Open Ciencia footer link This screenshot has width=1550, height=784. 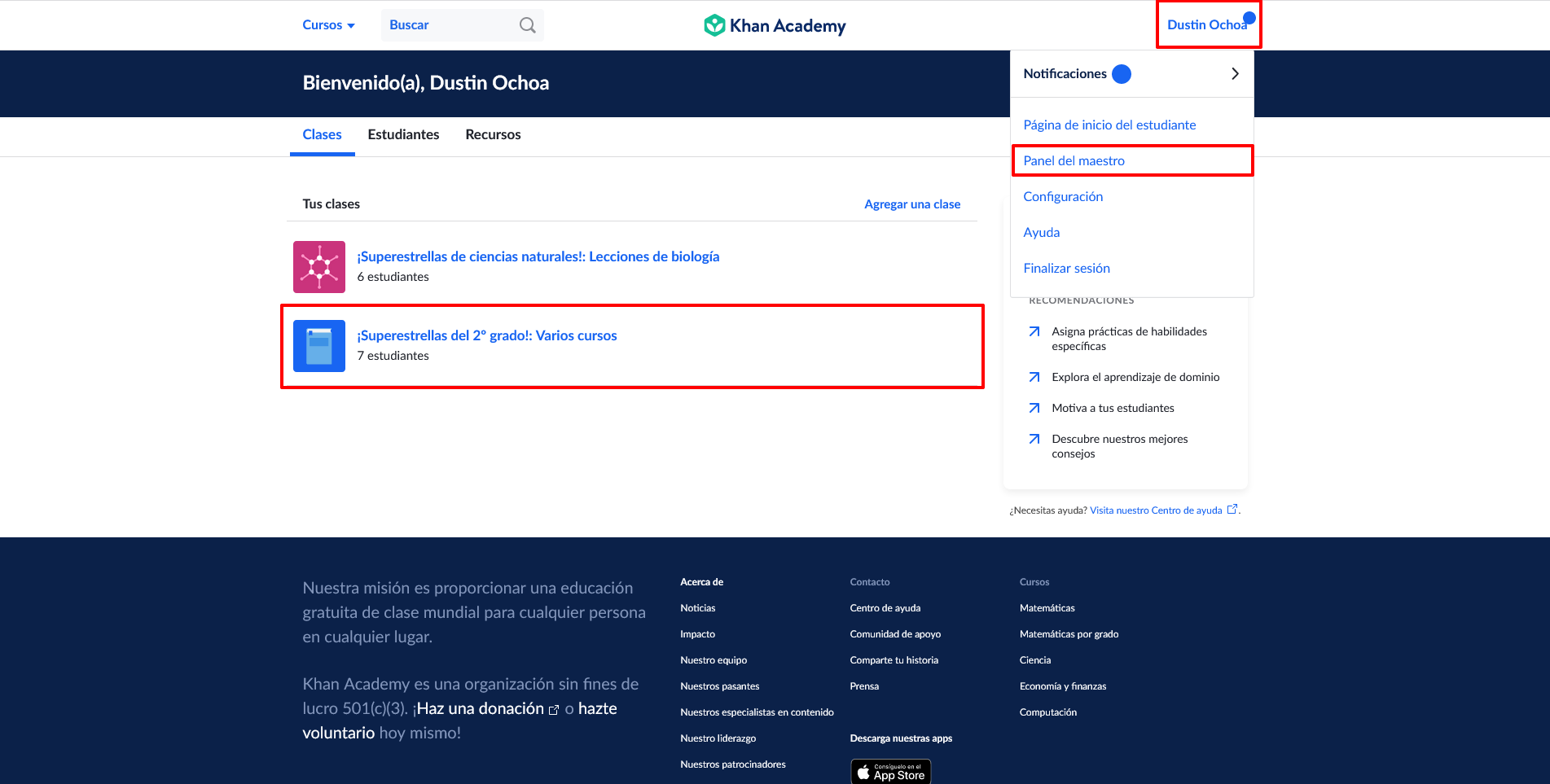[x=1035, y=660]
